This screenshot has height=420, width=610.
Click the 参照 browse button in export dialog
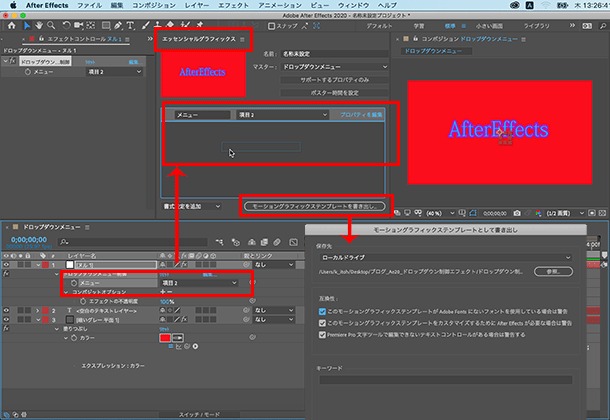(553, 271)
